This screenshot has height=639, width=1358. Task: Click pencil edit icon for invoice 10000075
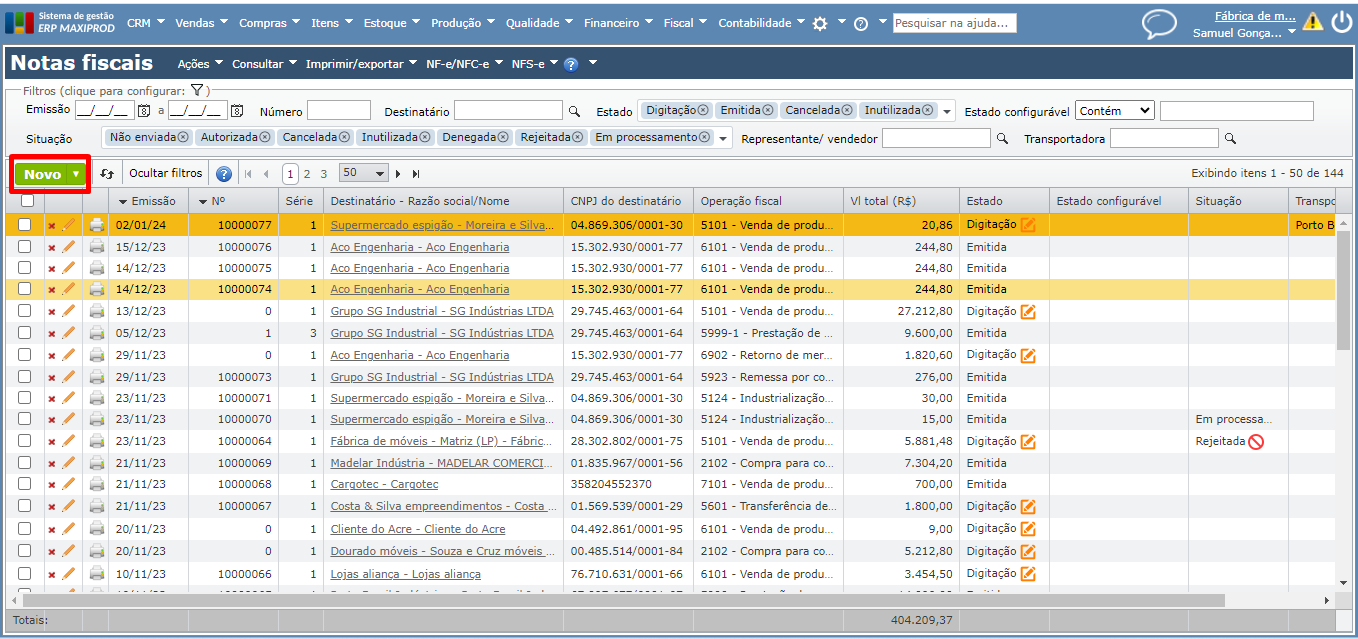pos(69,268)
